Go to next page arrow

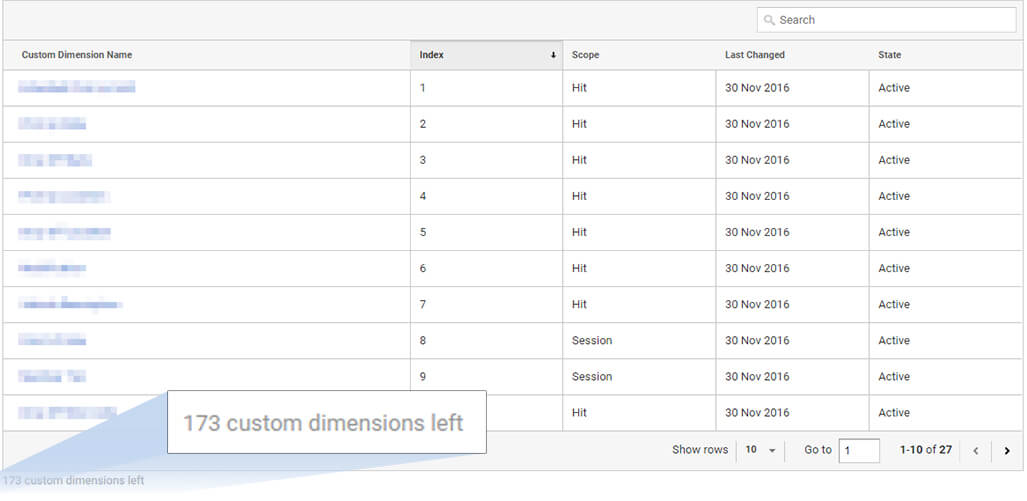(x=1007, y=451)
